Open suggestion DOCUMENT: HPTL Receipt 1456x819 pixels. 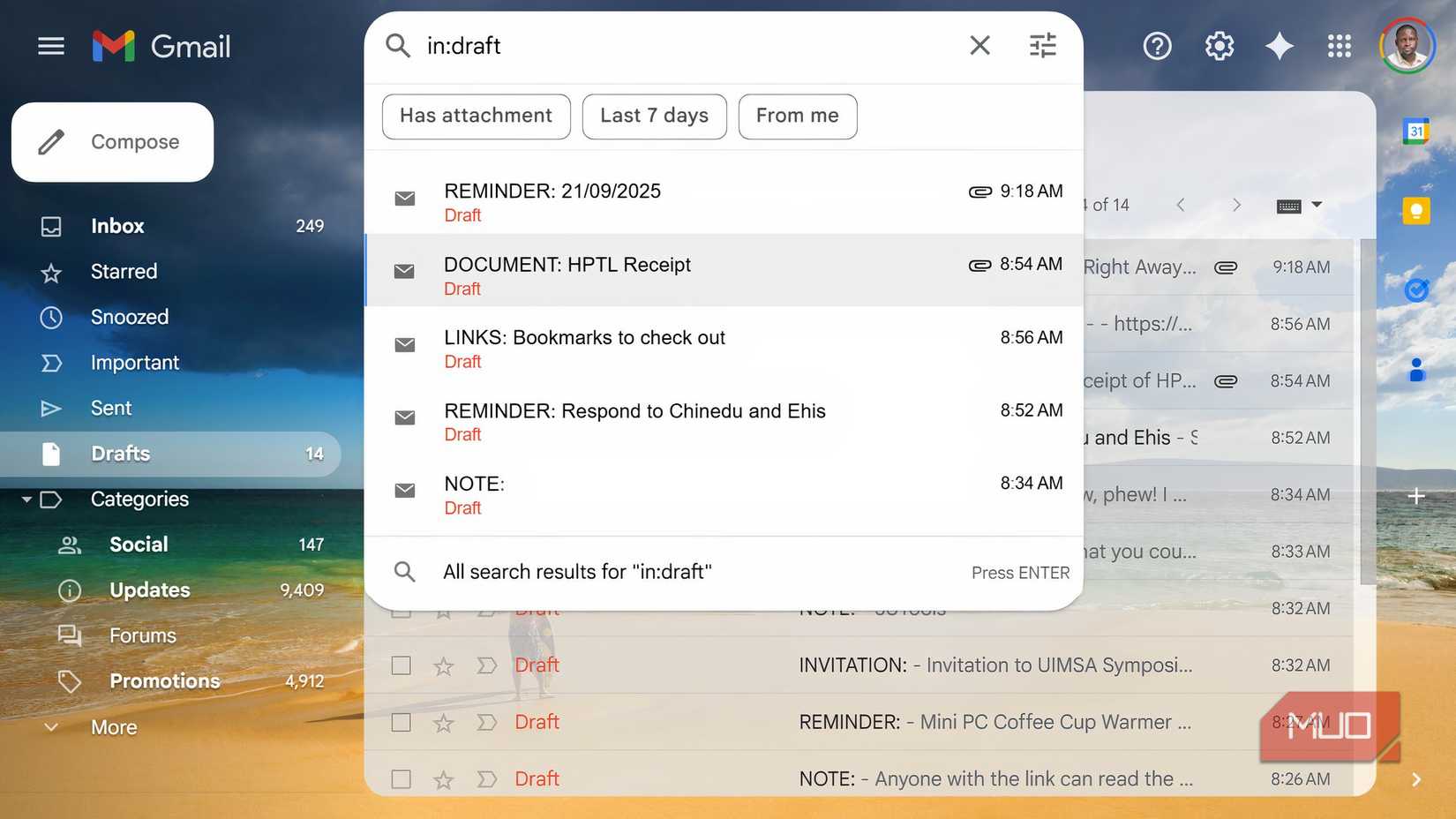click(724, 270)
